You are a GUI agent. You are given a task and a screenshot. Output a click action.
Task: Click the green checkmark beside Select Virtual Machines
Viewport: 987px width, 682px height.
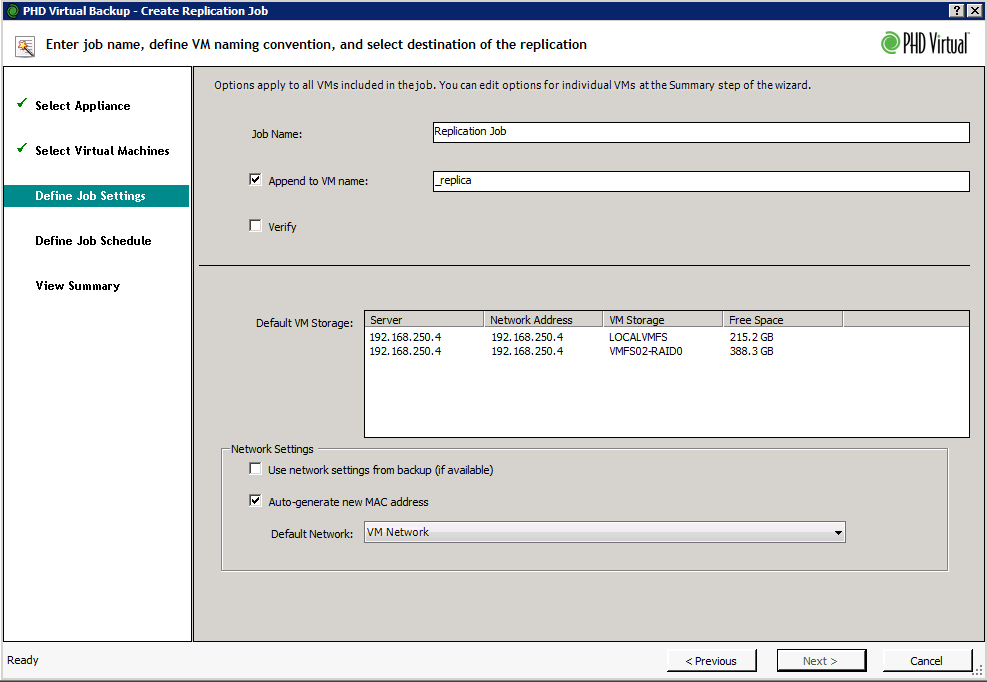pos(22,148)
